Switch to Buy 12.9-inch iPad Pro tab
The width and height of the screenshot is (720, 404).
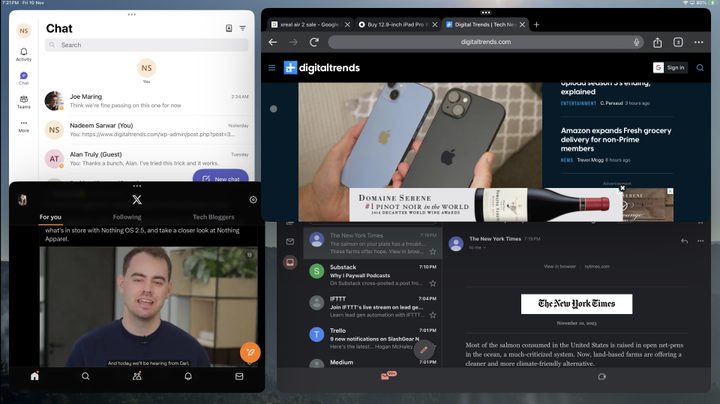pos(393,25)
